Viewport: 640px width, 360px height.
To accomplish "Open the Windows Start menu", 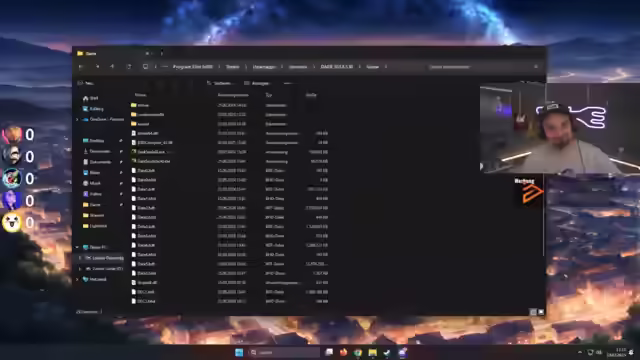I will pyautogui.click(x=239, y=352).
